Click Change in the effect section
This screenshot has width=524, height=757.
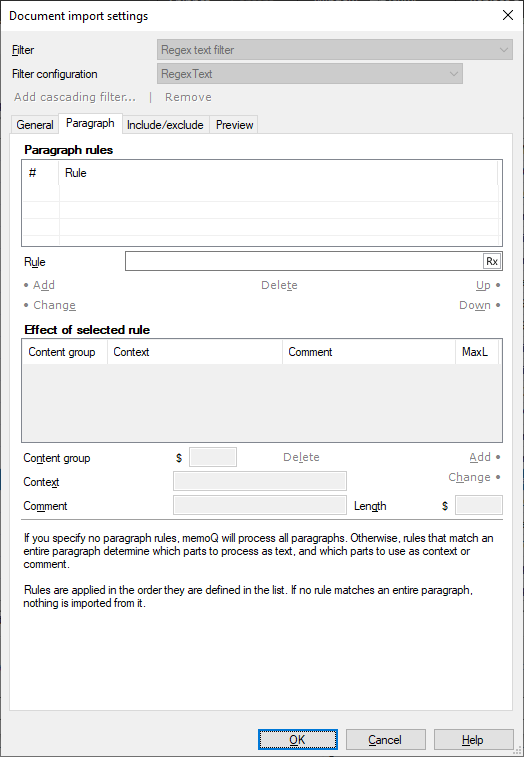[469, 477]
